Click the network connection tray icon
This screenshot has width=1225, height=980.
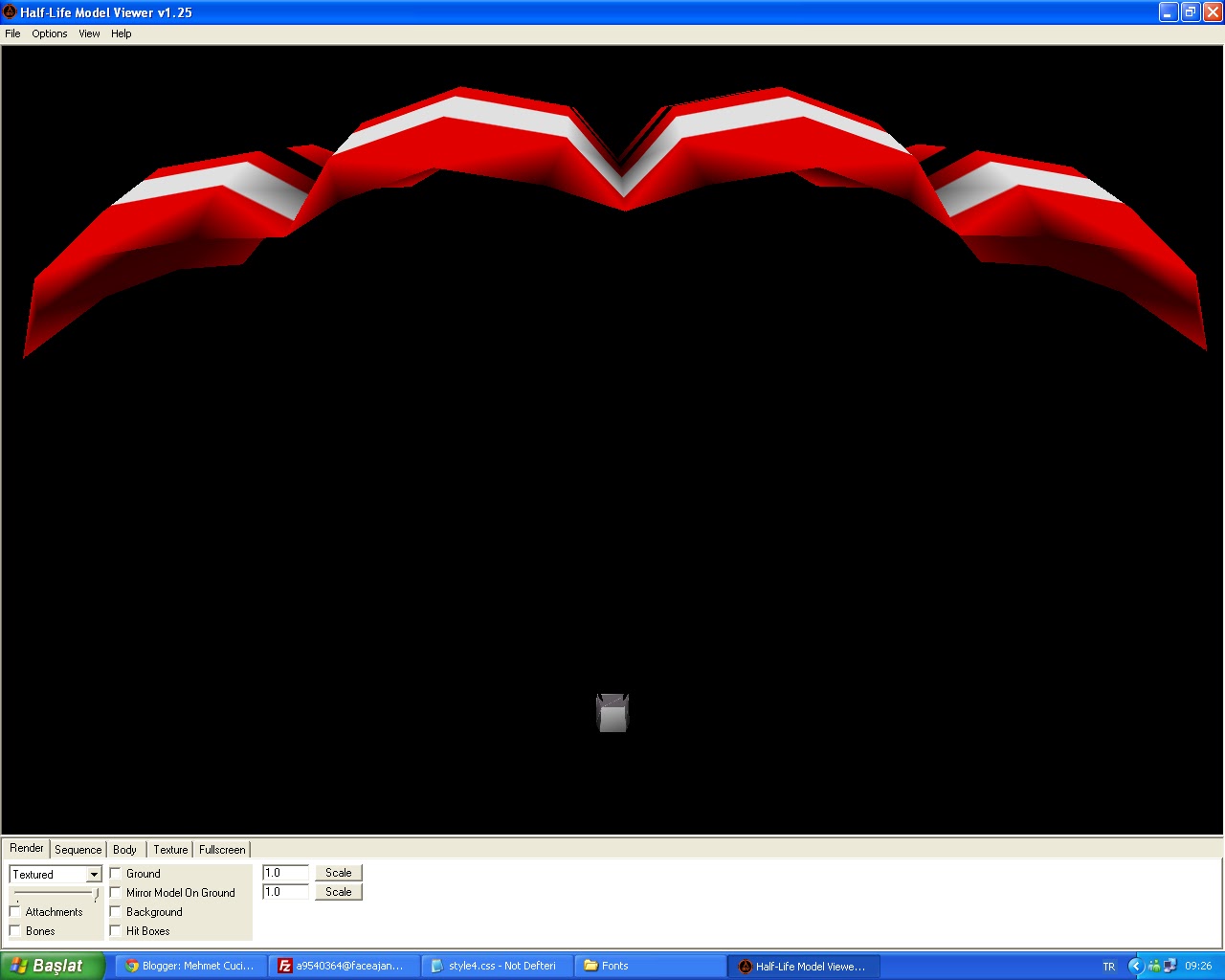tap(1169, 966)
